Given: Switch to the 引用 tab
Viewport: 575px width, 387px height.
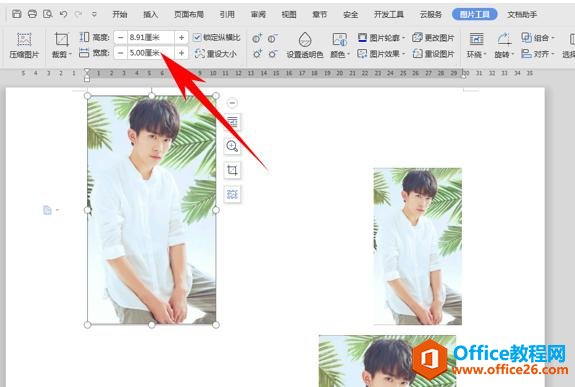Looking at the screenshot, I should (227, 14).
